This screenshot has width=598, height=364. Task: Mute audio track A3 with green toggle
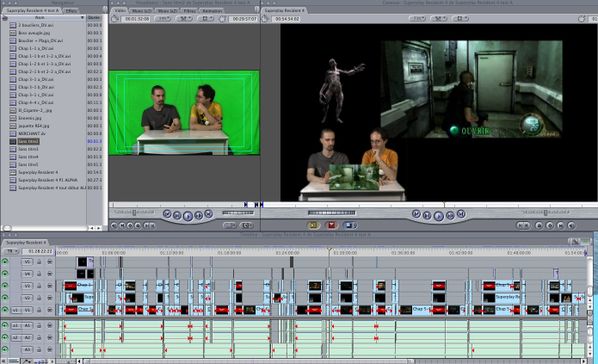click(5, 350)
